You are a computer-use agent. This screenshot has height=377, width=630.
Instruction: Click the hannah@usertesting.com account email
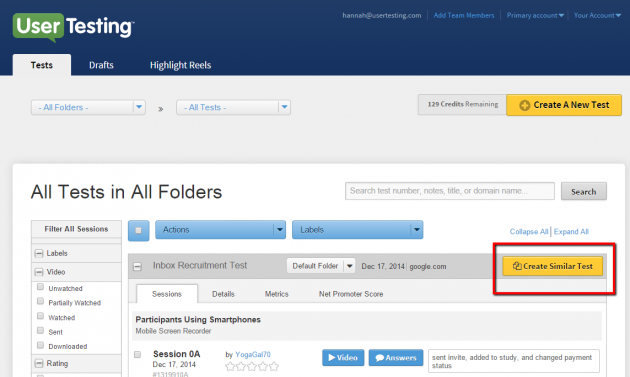382,15
